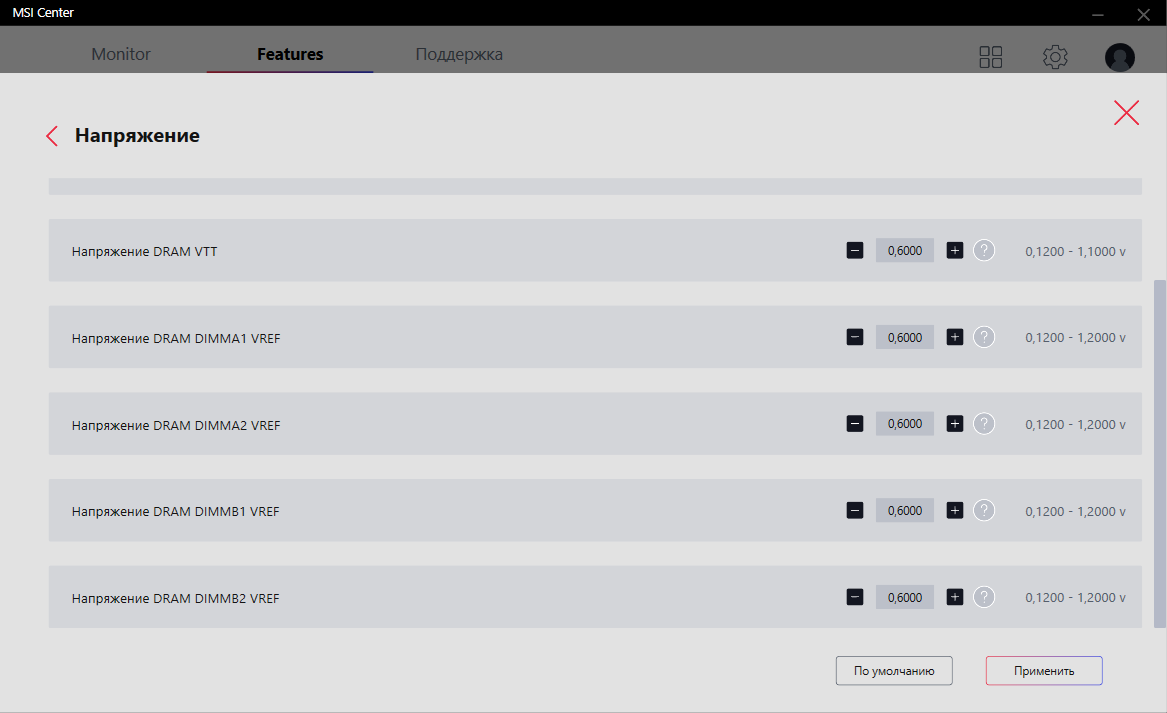Open the user profile avatar
Screen dimensions: 1167x713
[x=1119, y=57]
